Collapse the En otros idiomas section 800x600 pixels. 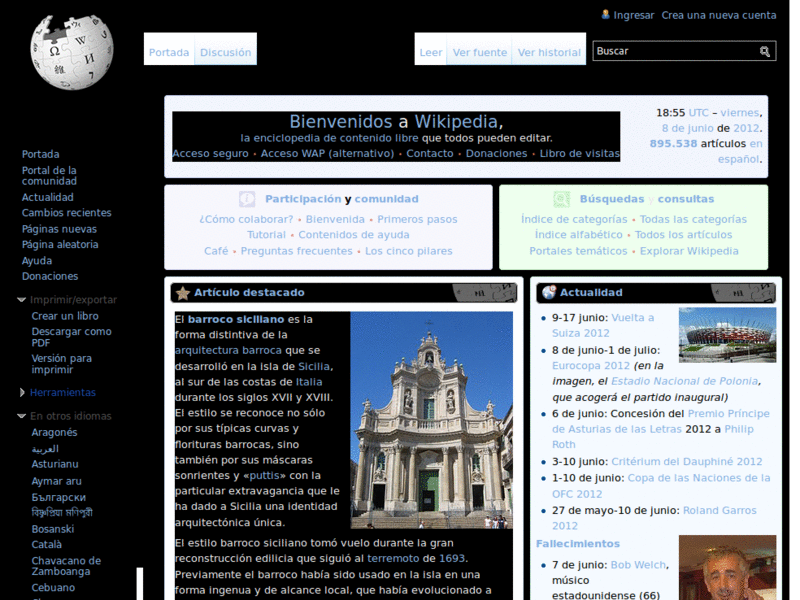pos(21,416)
